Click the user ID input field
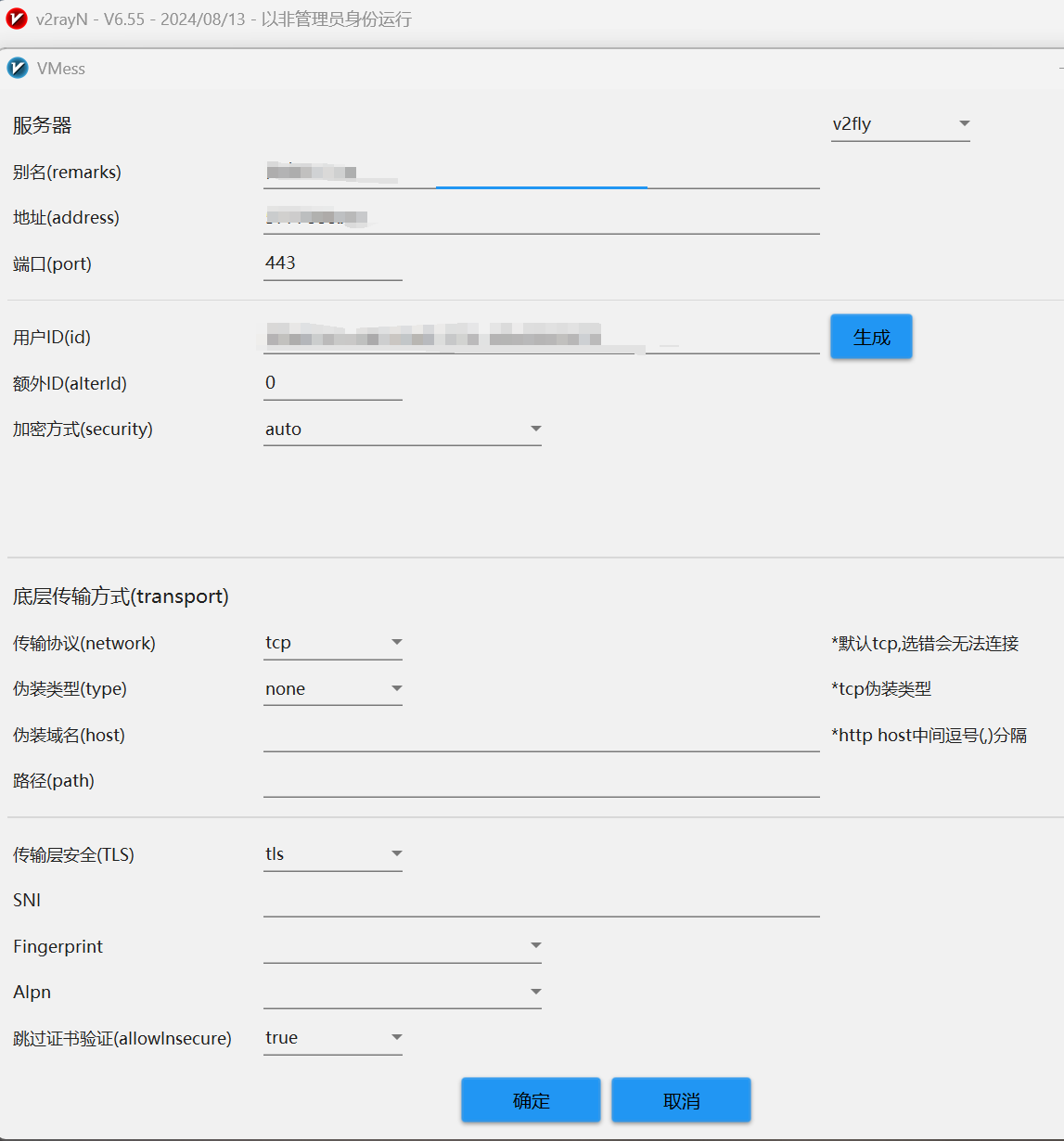The width and height of the screenshot is (1064, 1141). point(541,337)
